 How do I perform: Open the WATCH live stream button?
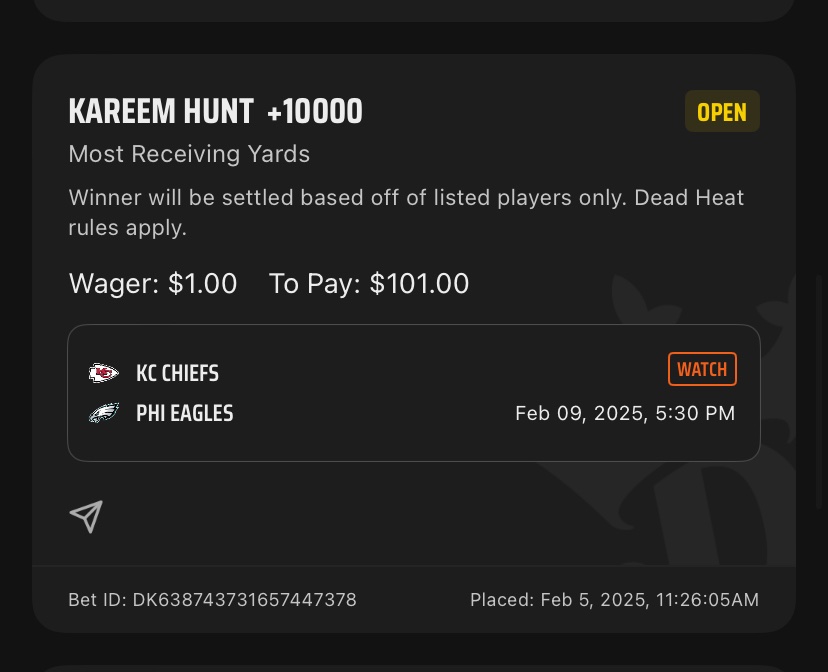coord(702,369)
